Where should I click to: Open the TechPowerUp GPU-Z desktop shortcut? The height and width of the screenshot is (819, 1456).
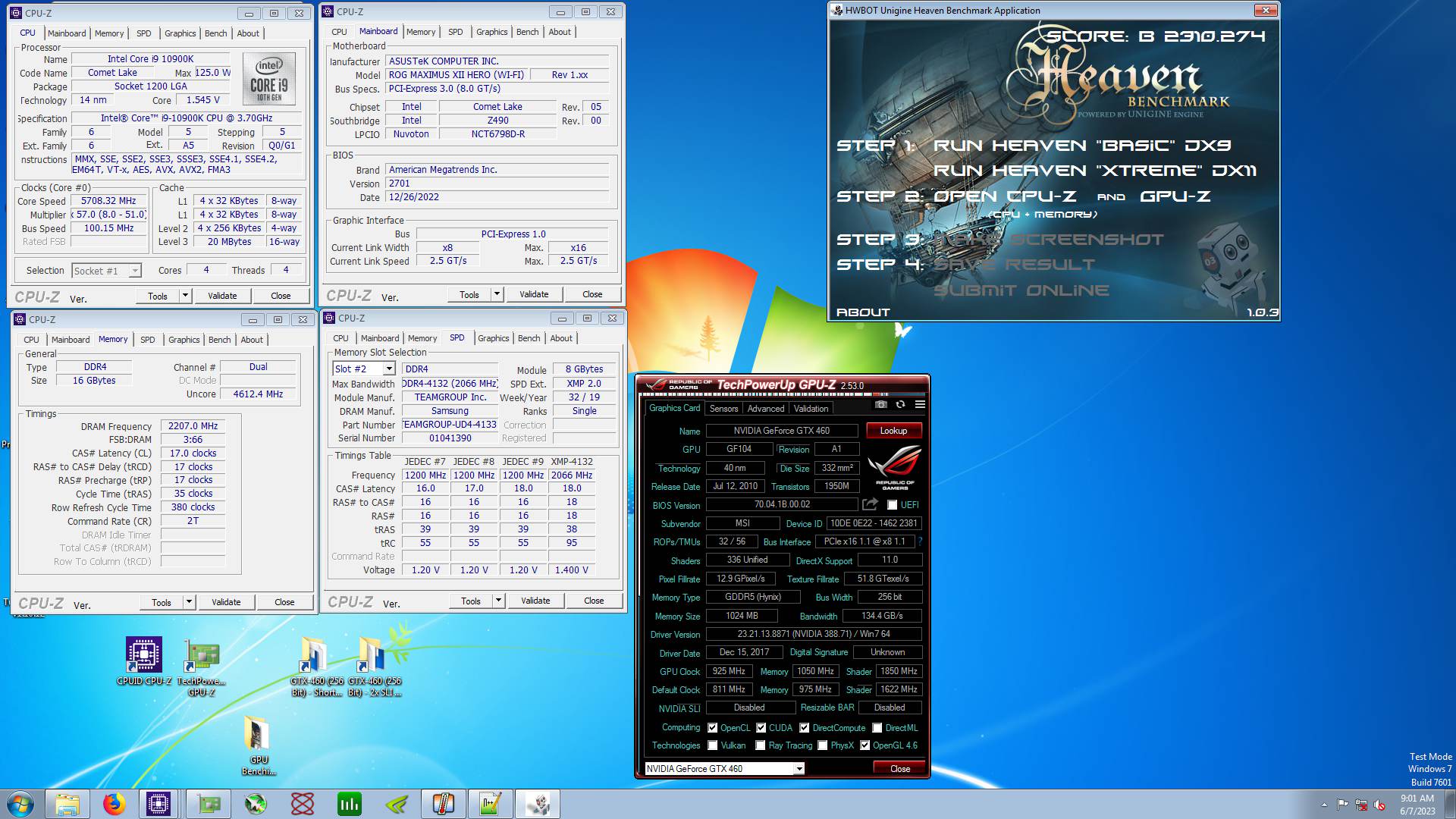pyautogui.click(x=202, y=667)
